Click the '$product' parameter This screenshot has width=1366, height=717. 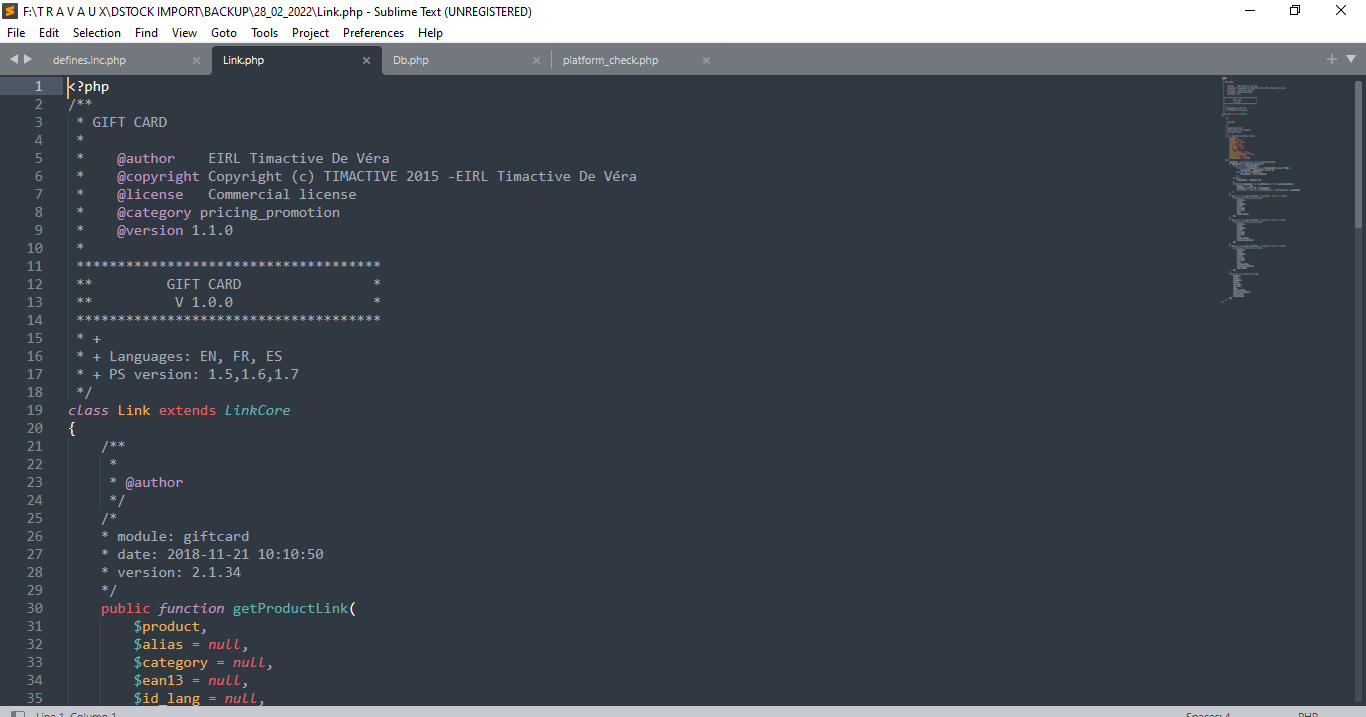(x=167, y=626)
